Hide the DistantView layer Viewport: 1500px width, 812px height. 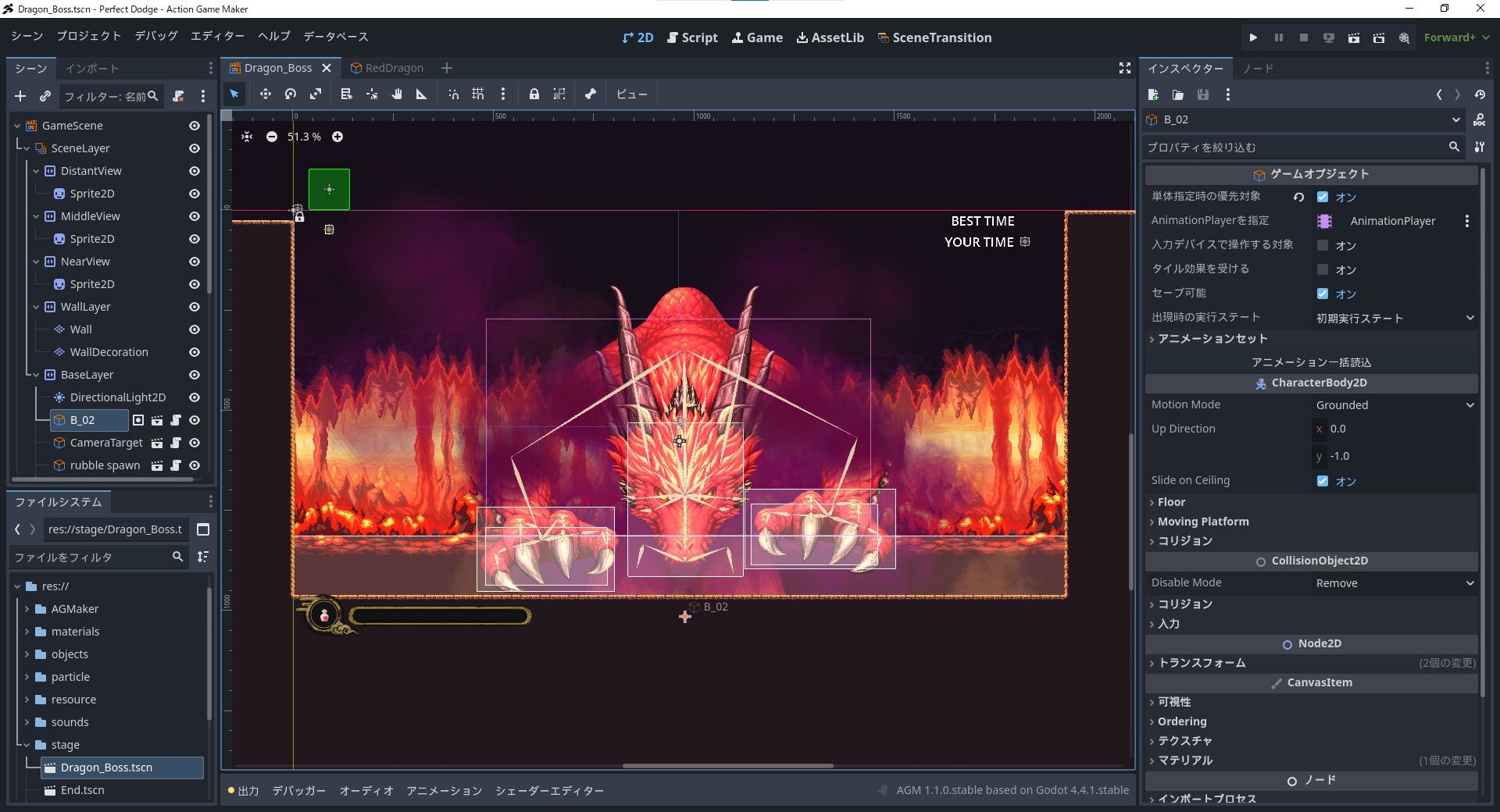pyautogui.click(x=195, y=171)
